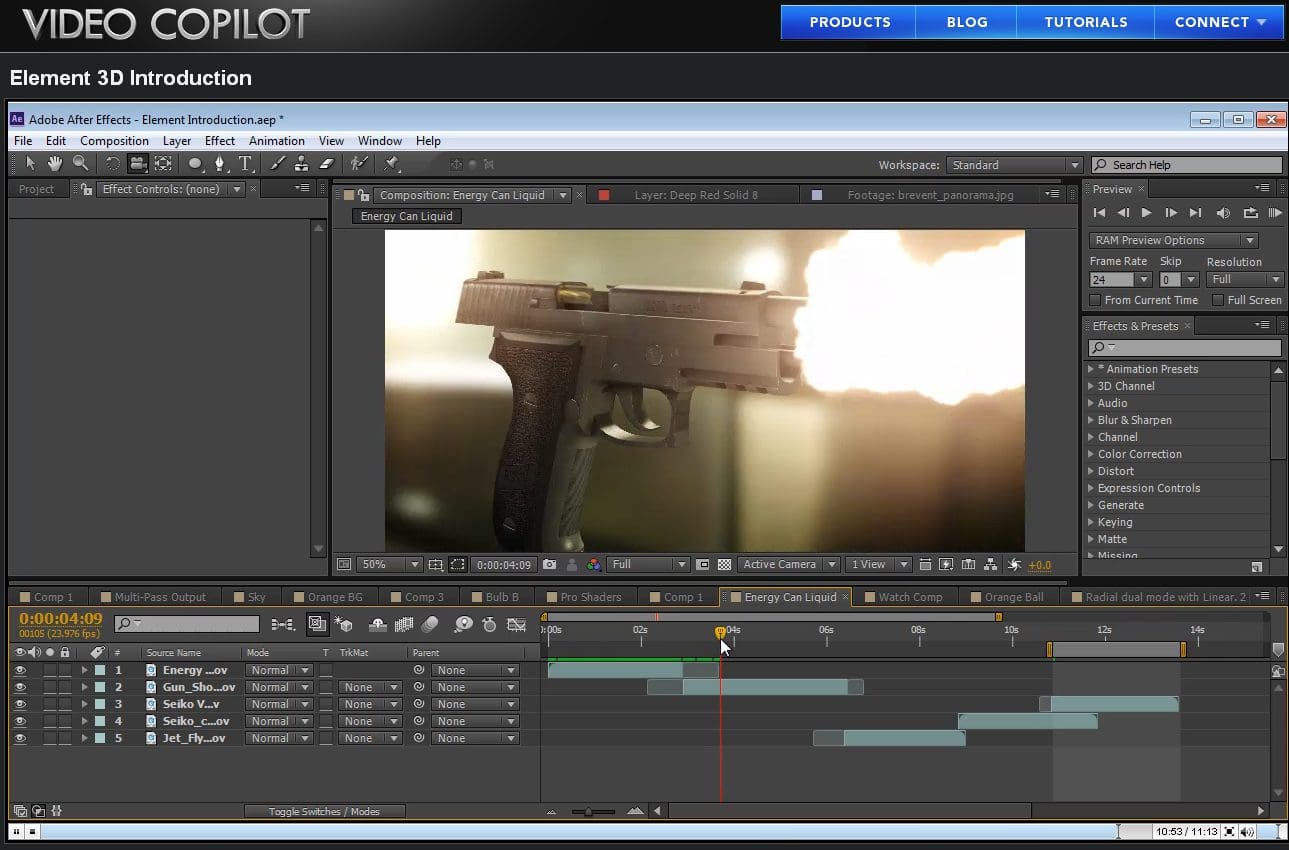
Task: Select the Ellipse shape tool
Action: [196, 163]
